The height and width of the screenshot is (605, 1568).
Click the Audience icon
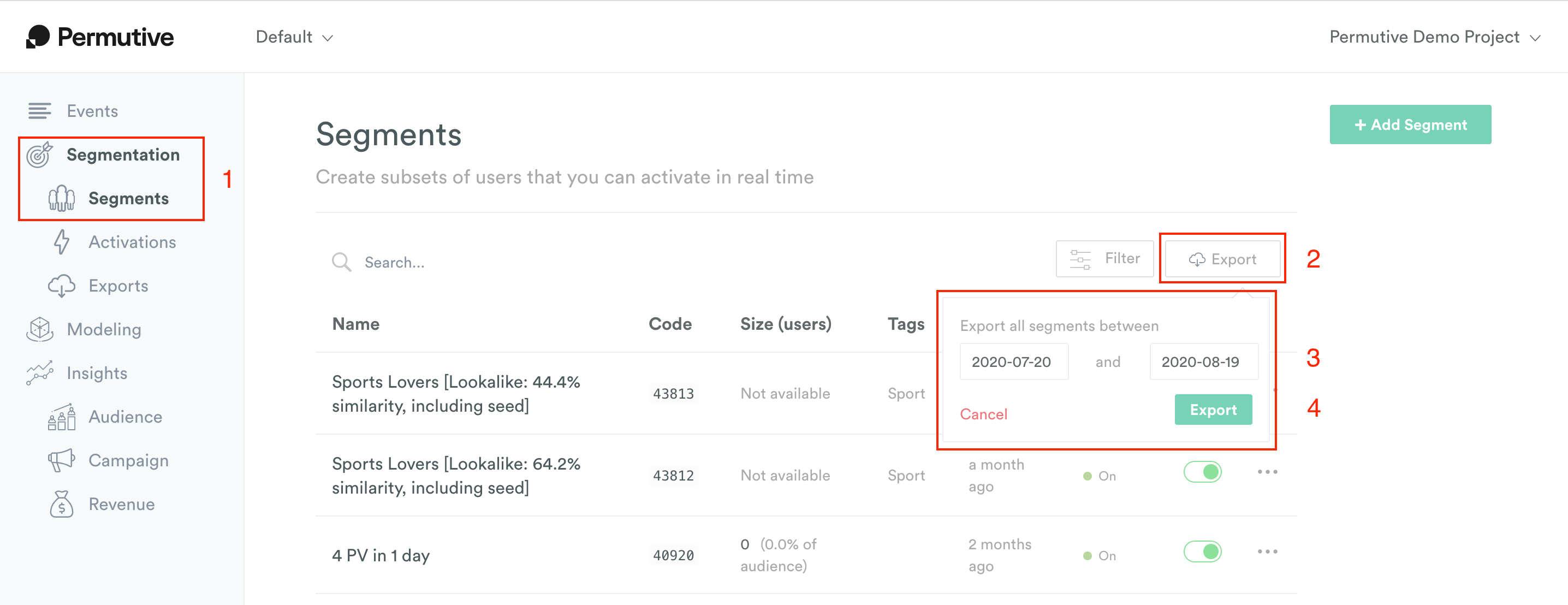coord(62,417)
